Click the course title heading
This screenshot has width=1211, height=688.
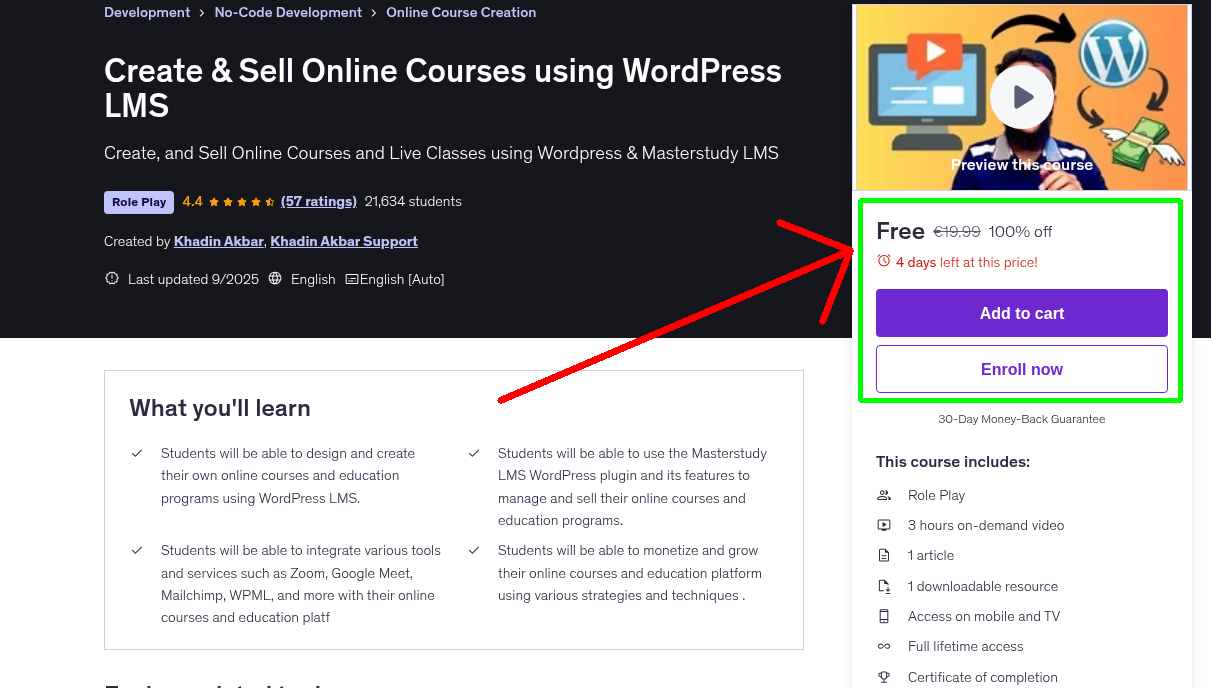[x=443, y=87]
